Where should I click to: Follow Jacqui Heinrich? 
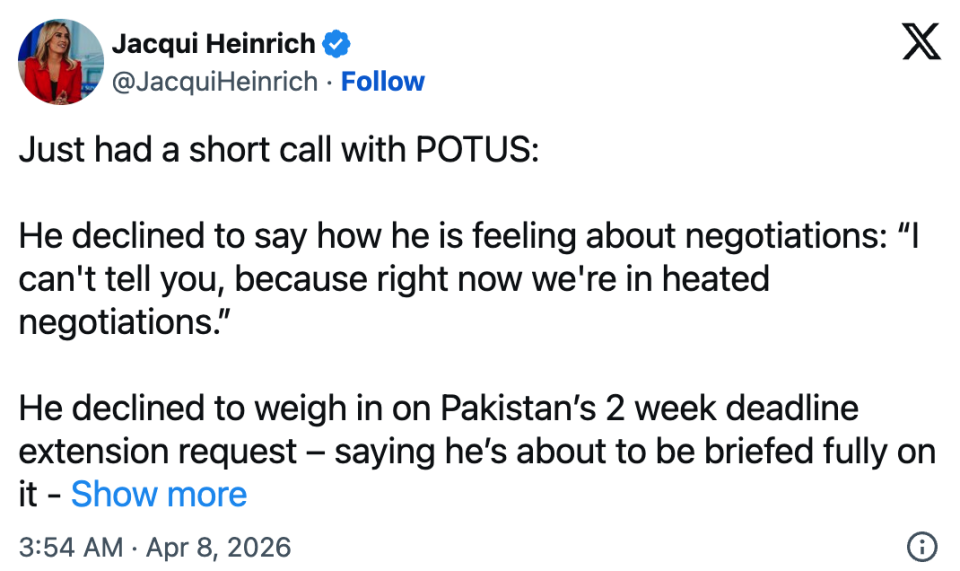pyautogui.click(x=383, y=81)
